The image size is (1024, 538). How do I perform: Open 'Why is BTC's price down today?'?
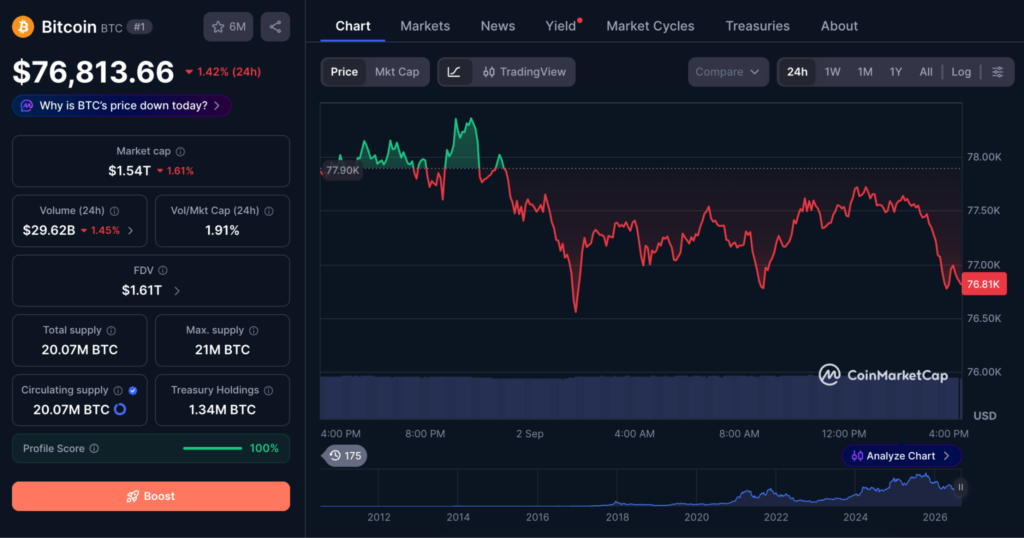tap(121, 106)
